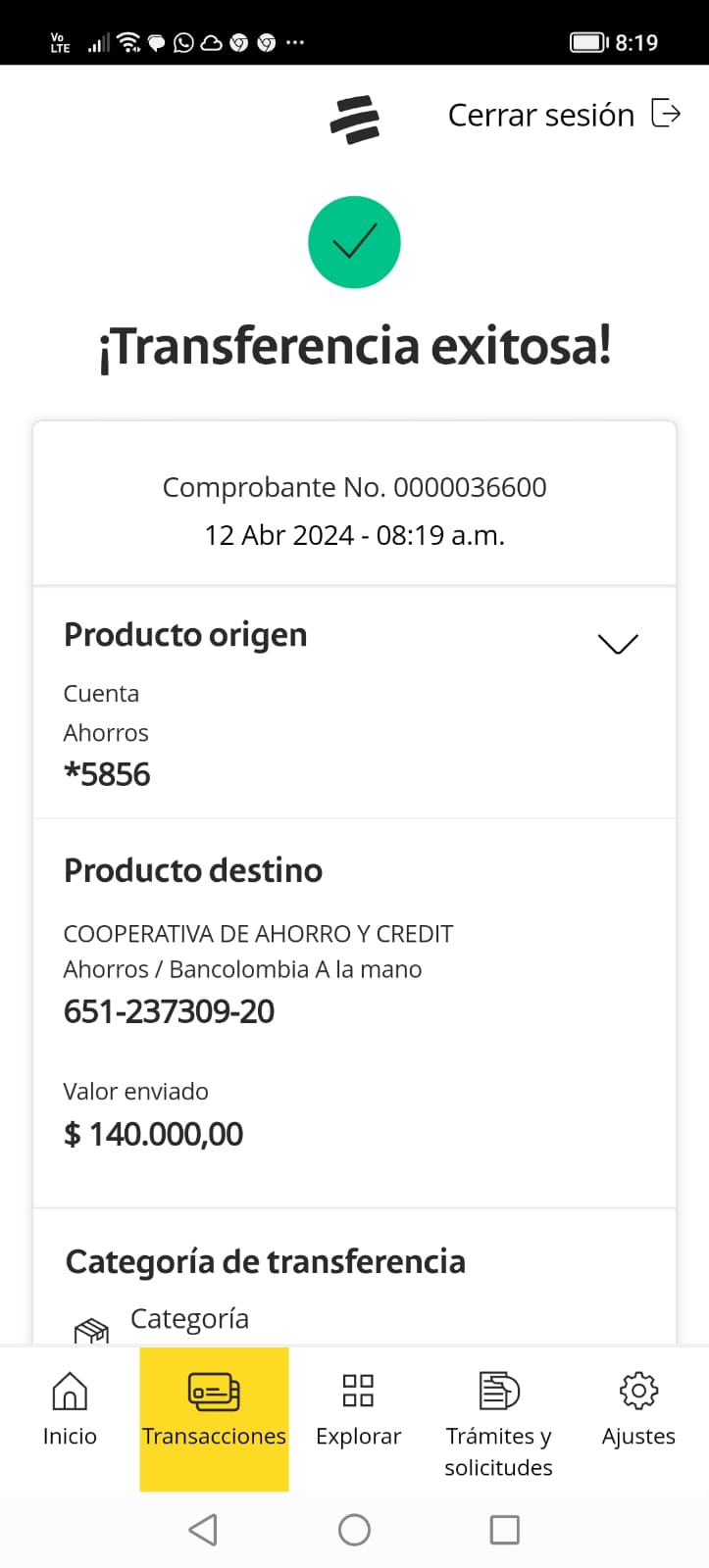Select the Transacciones tab label
This screenshot has height=1568, width=709.
click(x=214, y=1437)
